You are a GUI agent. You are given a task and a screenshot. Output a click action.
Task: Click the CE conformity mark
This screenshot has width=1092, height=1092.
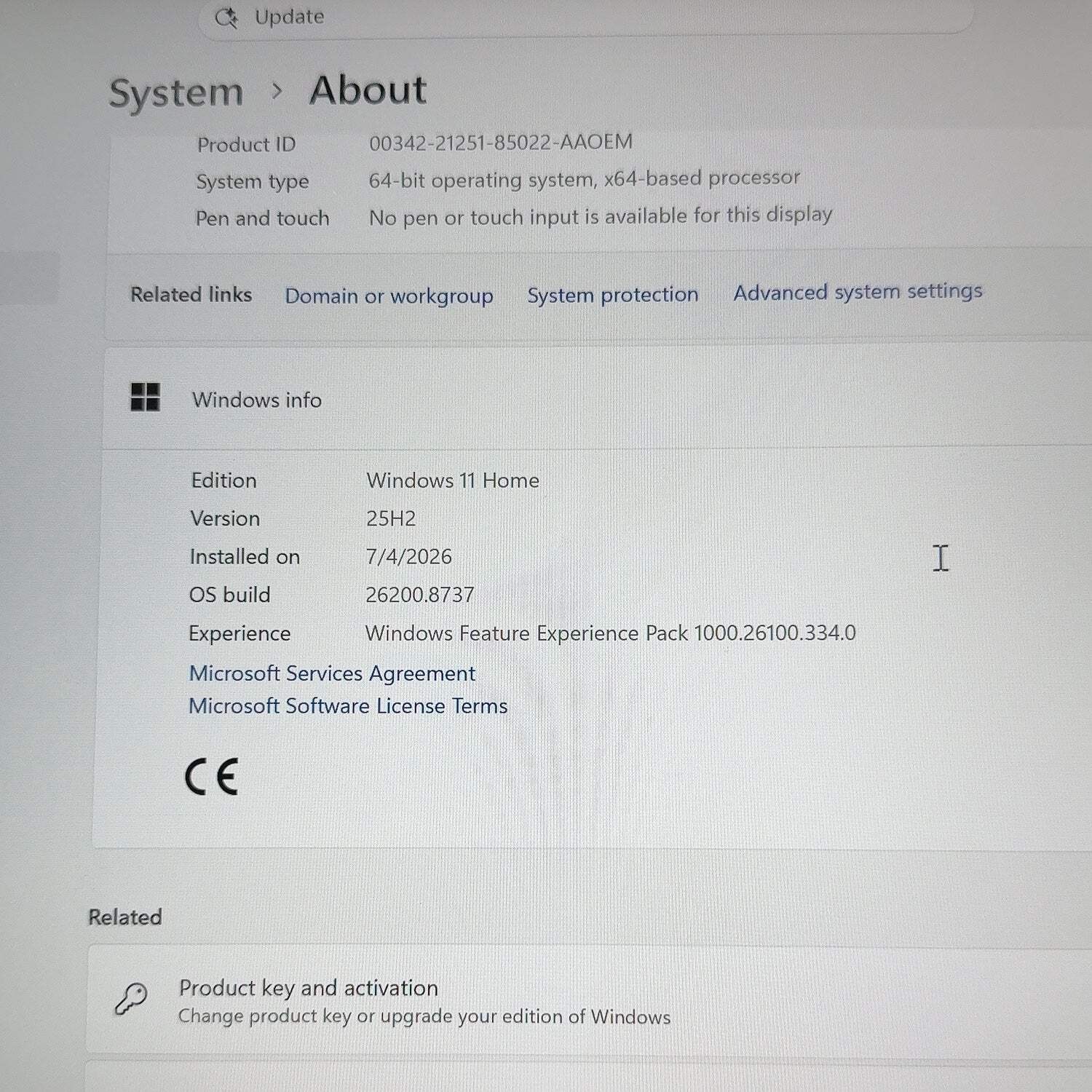click(x=212, y=777)
